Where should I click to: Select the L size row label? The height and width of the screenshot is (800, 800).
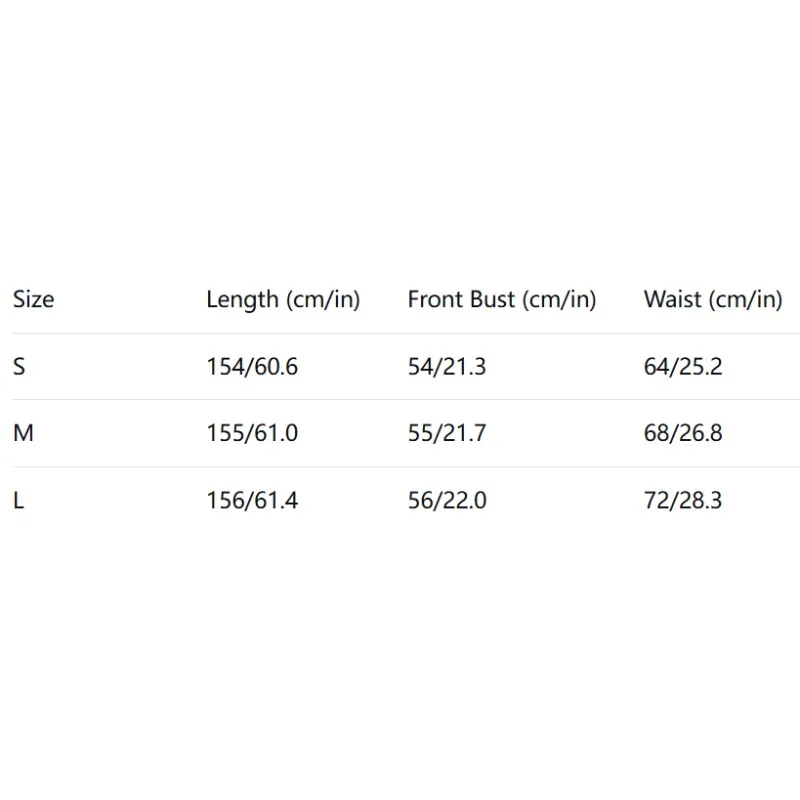point(18,501)
